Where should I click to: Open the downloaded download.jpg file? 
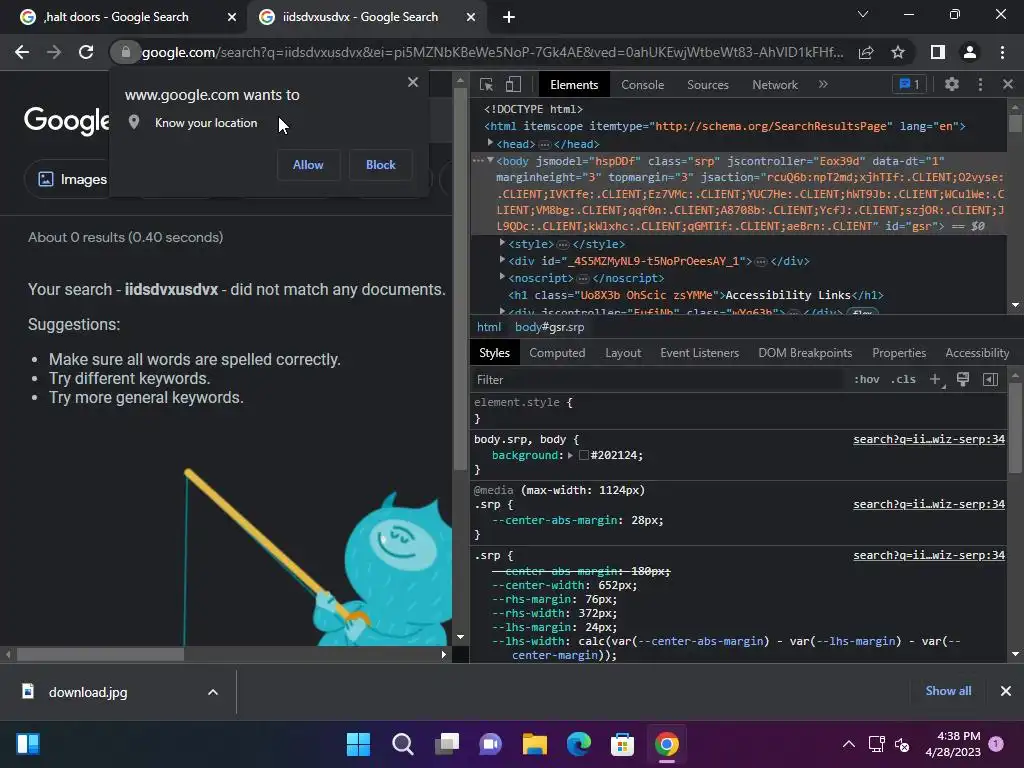[88, 692]
